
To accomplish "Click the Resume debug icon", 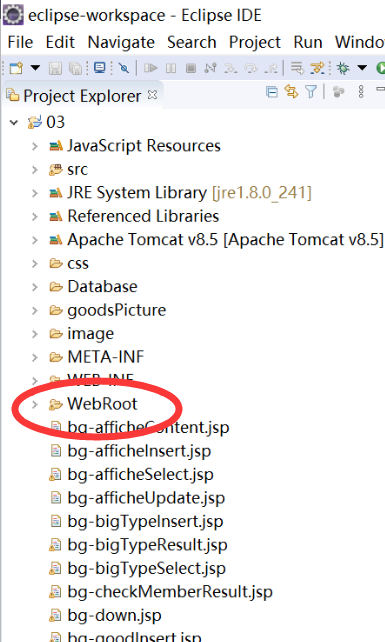I will click(x=150, y=68).
